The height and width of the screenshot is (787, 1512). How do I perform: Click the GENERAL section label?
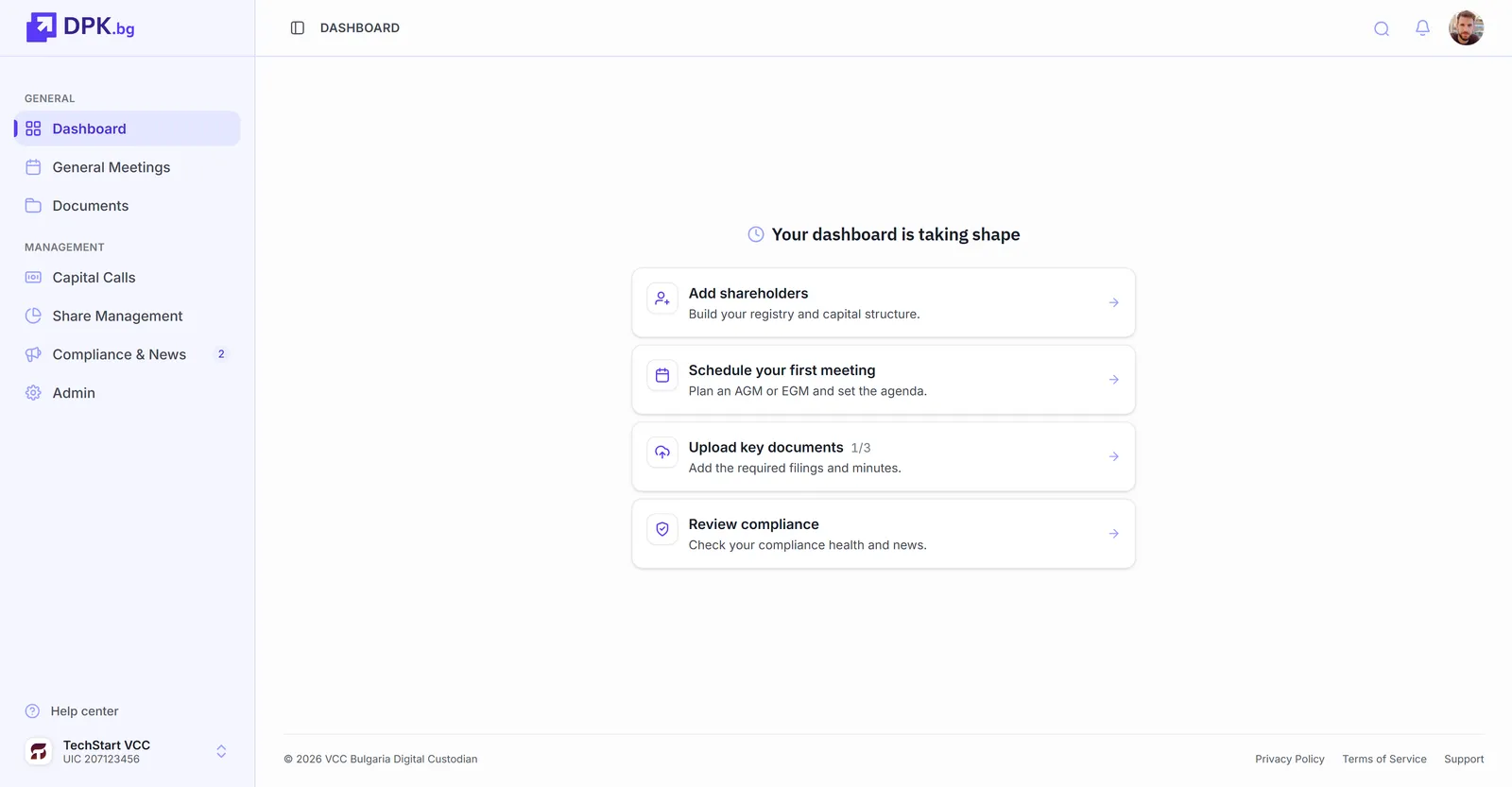[x=49, y=98]
